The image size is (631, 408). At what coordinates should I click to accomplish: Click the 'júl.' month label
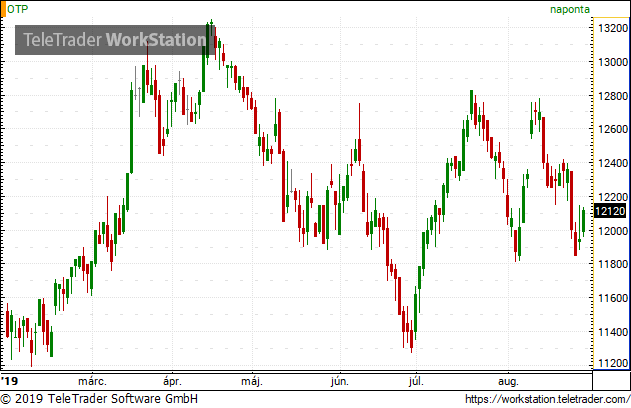416,381
